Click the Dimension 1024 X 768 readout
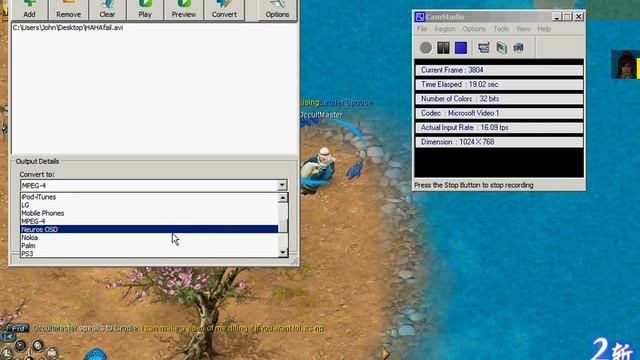640x360 pixels. tap(499, 142)
